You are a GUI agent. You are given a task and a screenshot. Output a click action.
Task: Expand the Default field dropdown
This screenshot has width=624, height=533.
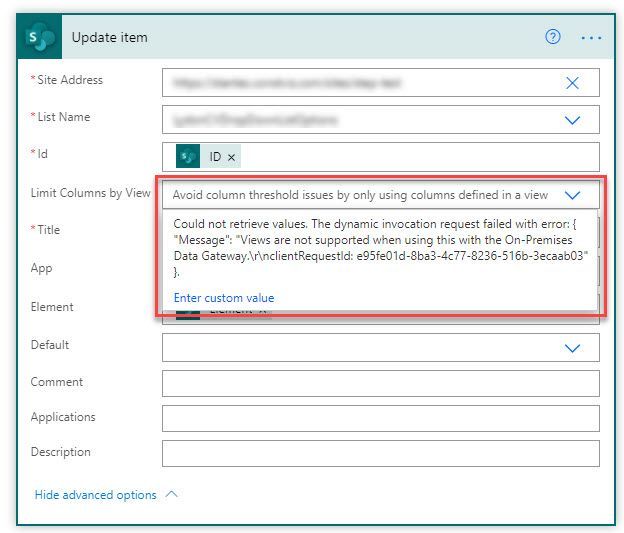pyautogui.click(x=572, y=348)
